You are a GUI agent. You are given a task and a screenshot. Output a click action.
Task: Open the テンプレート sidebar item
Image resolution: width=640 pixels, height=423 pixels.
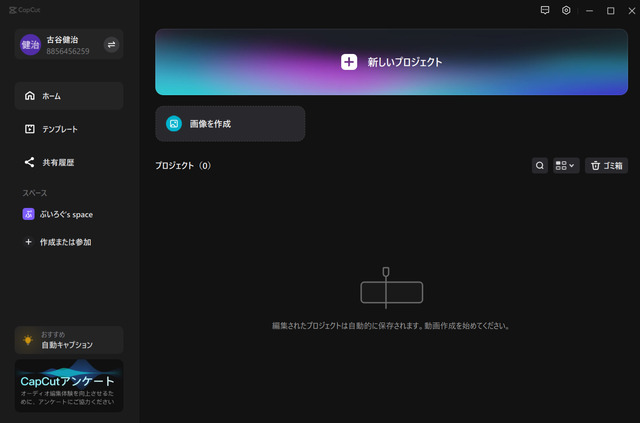[69, 129]
